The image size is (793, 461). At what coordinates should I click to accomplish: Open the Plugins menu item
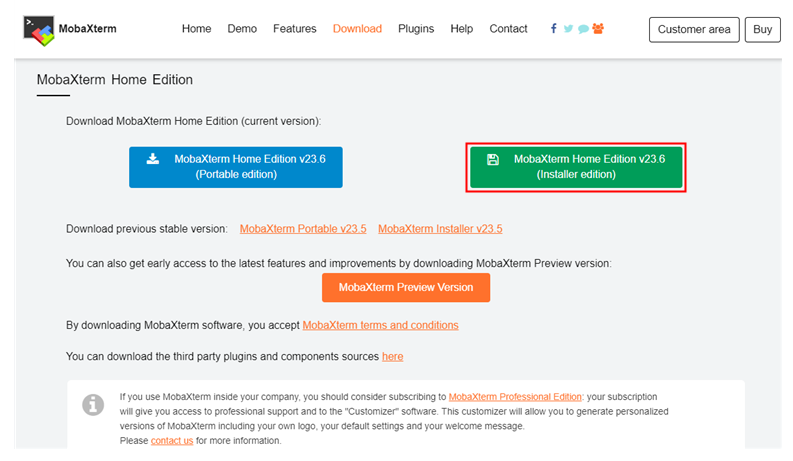pyautogui.click(x=416, y=29)
